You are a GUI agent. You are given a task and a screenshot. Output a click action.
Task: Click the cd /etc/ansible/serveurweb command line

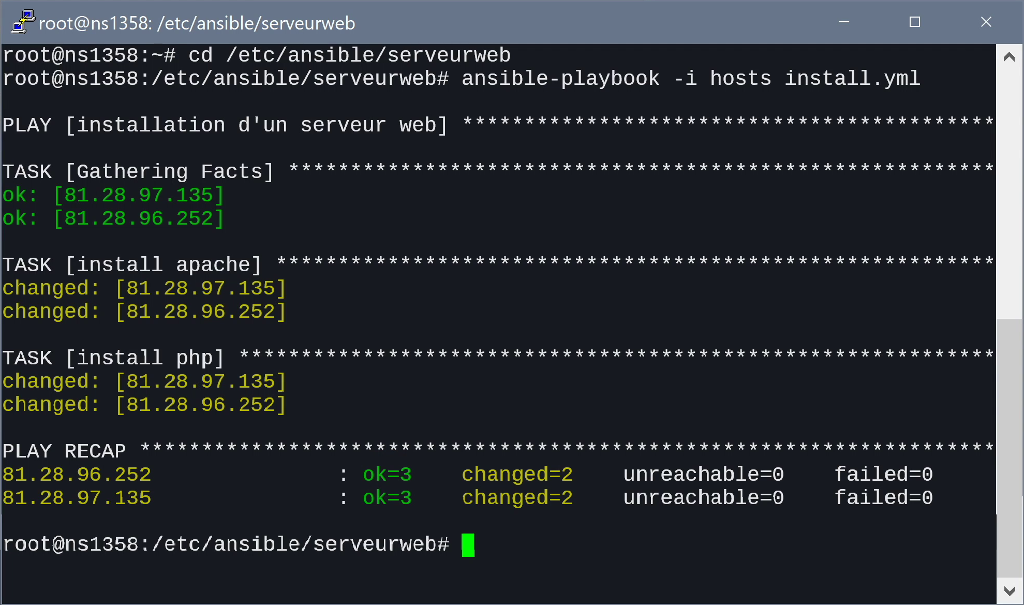[257, 55]
